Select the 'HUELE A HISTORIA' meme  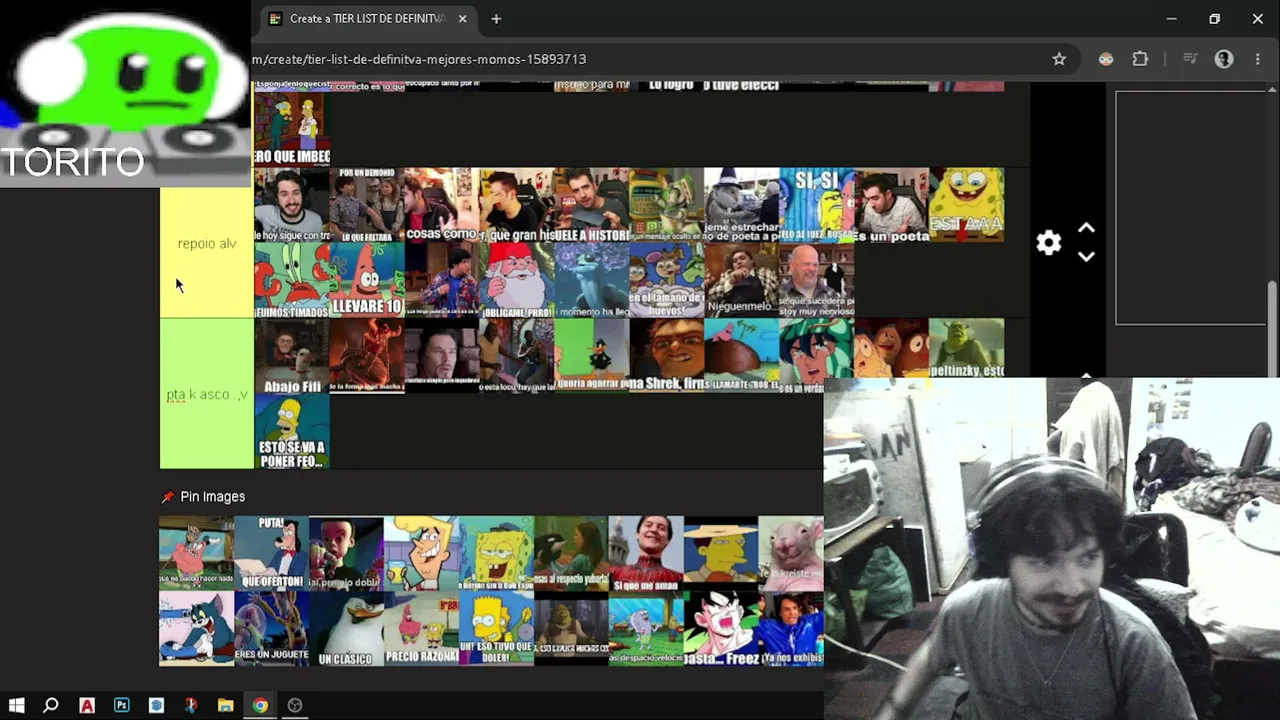[x=592, y=205]
